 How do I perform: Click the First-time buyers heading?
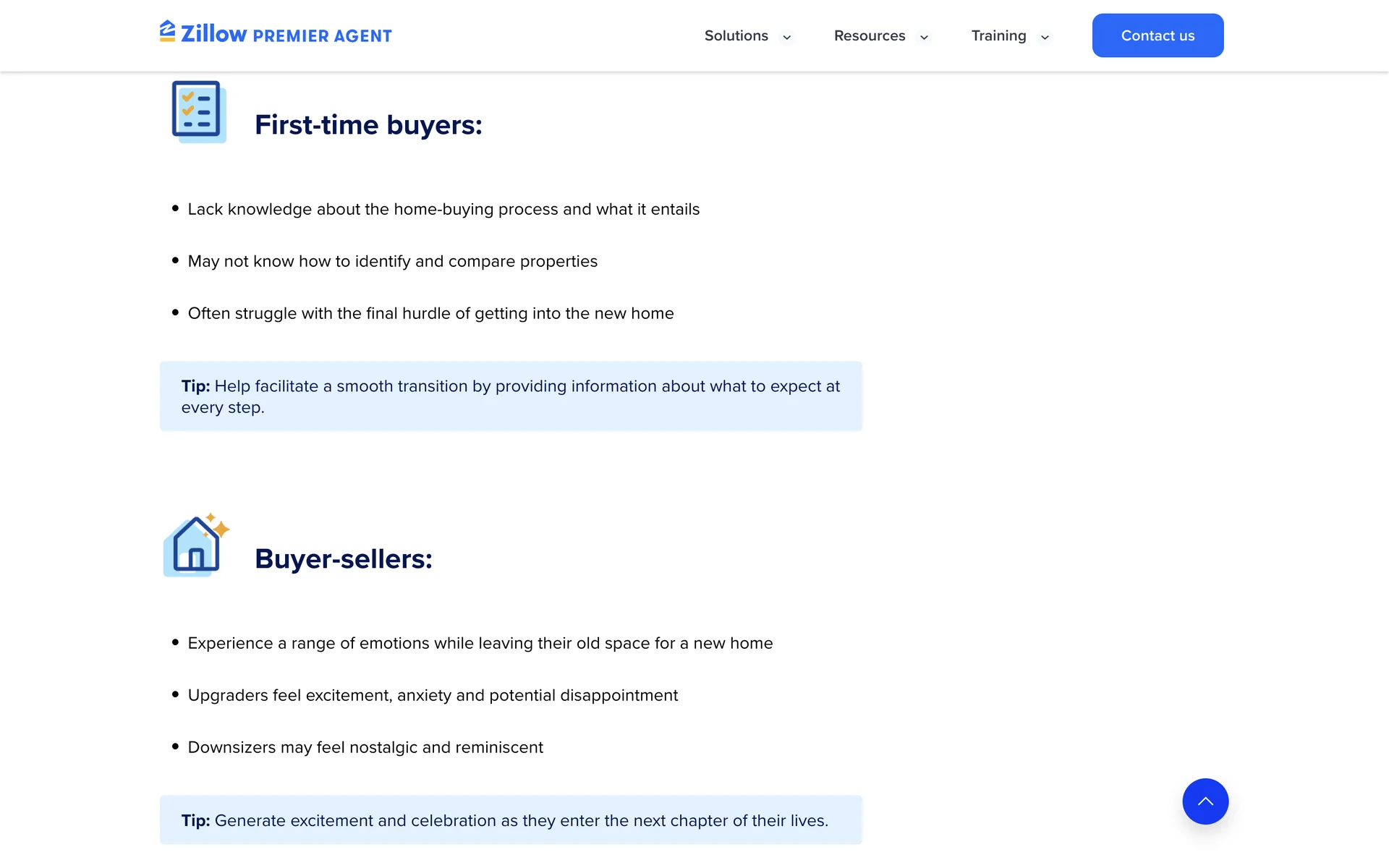(368, 125)
